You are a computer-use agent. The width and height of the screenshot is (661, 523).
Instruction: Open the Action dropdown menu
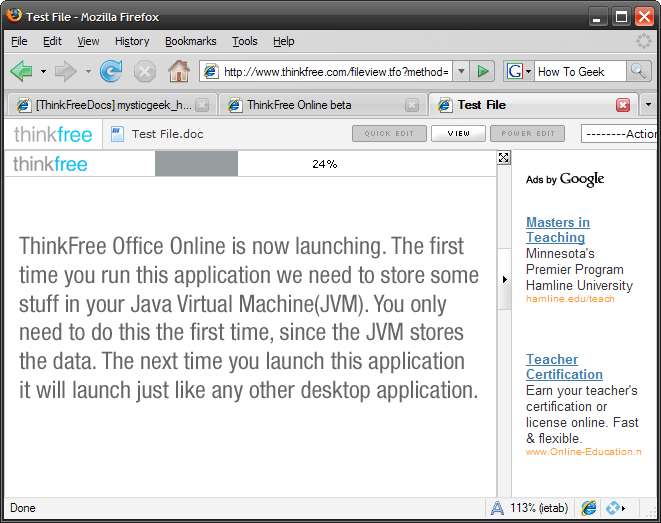(619, 134)
